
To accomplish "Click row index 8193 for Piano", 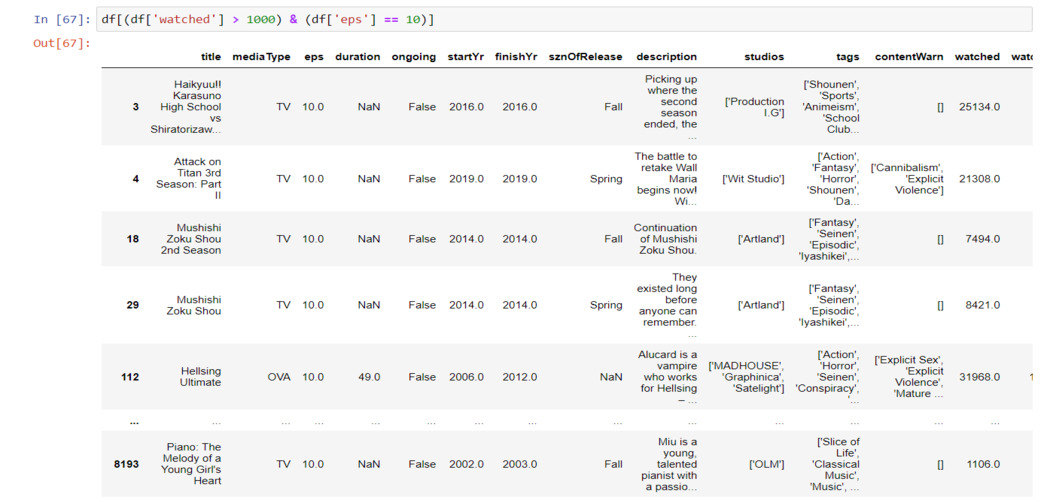I will pos(127,464).
